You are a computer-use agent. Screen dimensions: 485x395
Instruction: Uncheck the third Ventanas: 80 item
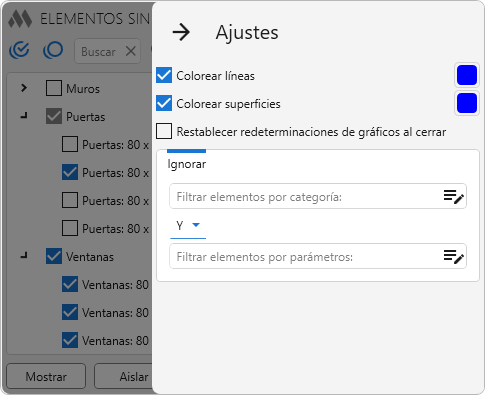[70, 340]
